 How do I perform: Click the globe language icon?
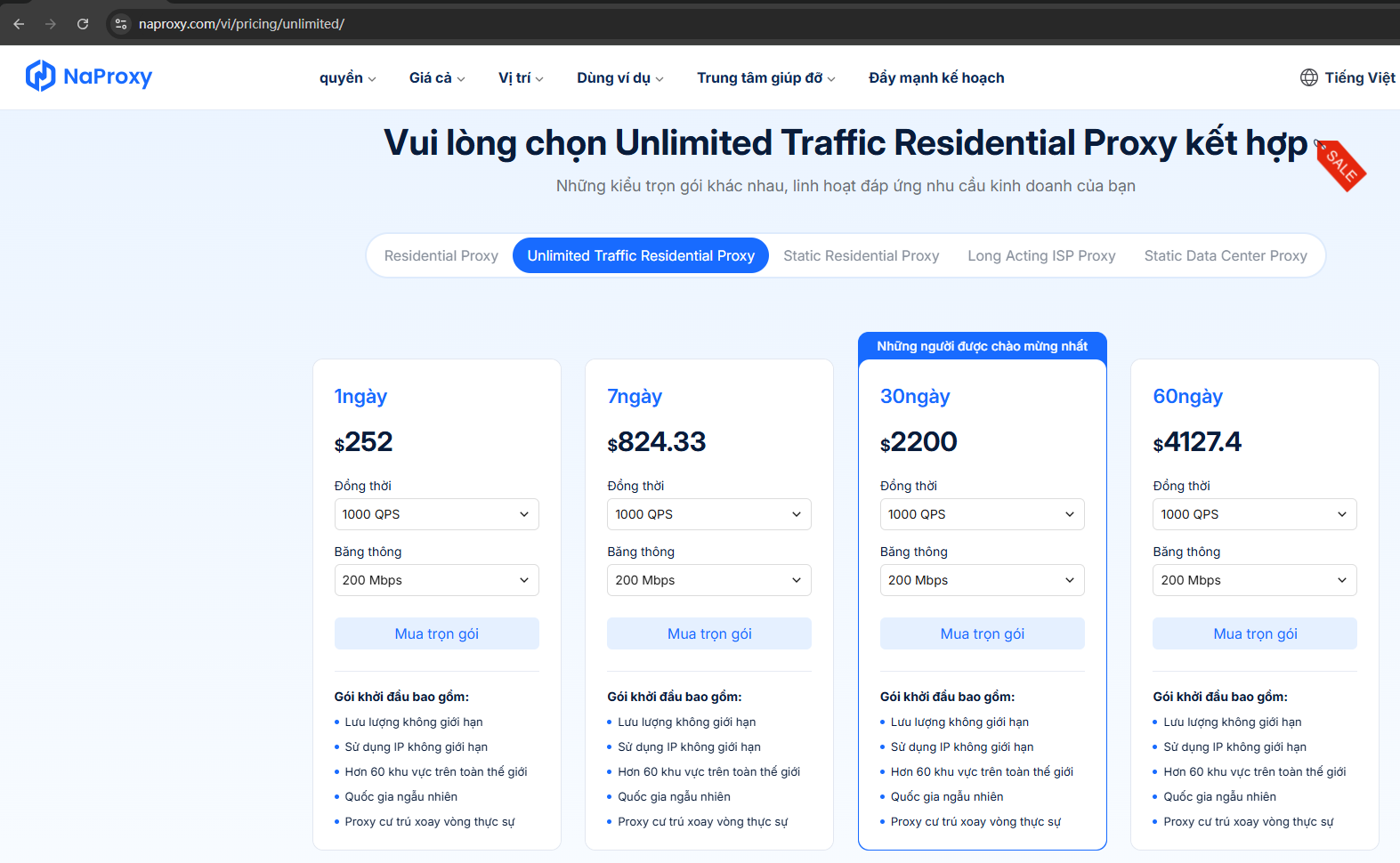pyautogui.click(x=1309, y=77)
